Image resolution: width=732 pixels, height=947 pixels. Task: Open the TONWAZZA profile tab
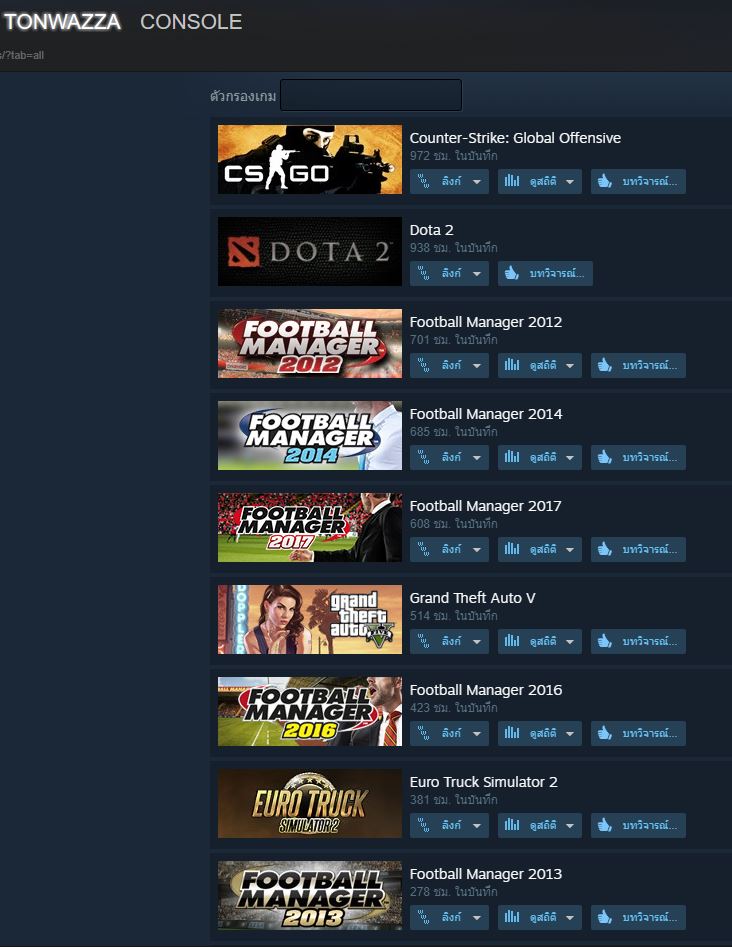coord(62,22)
